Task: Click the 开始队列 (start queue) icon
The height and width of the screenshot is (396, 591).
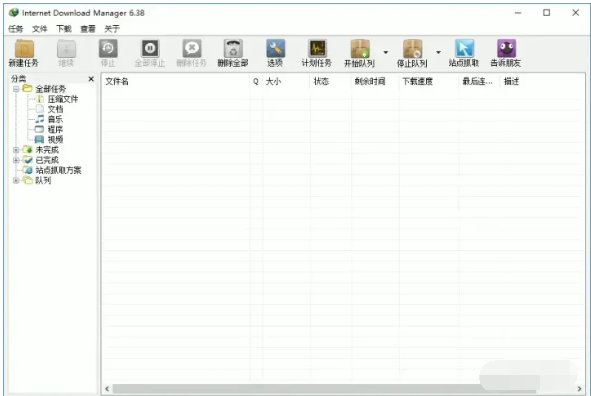Action: tap(360, 49)
